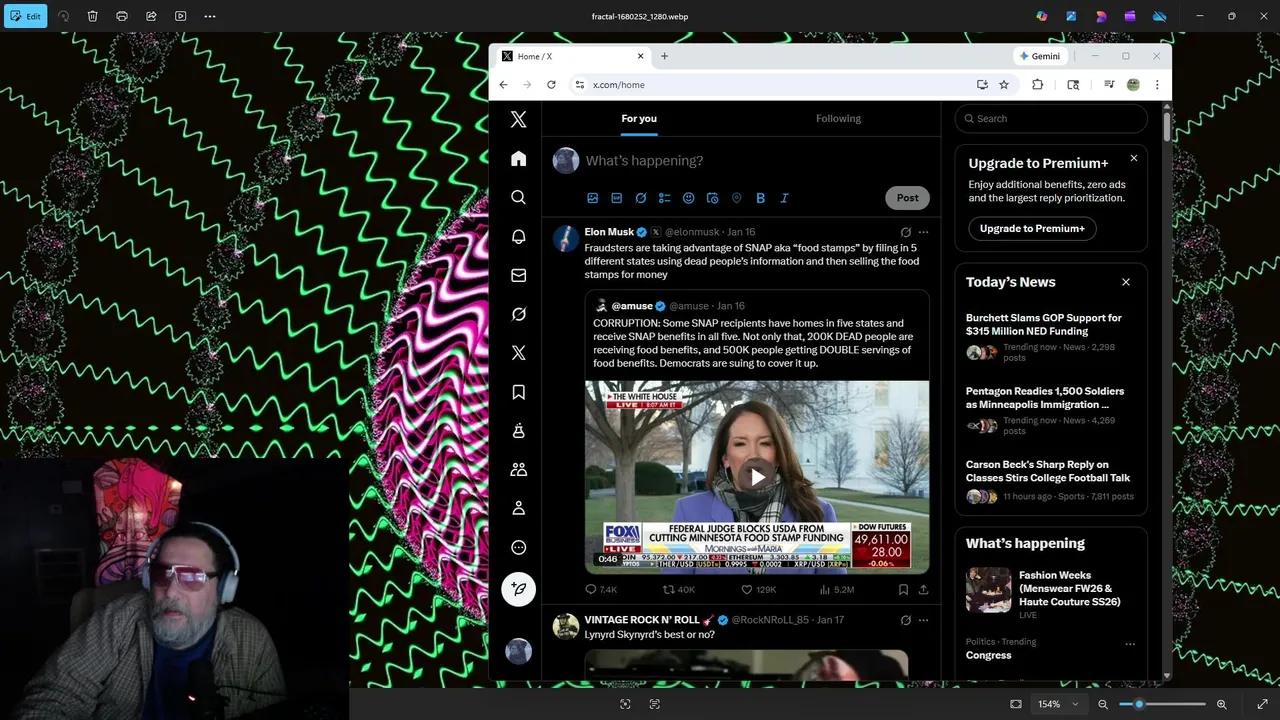Open more options on Congress trend
Viewport: 1280px width, 720px height.
click(x=1130, y=644)
